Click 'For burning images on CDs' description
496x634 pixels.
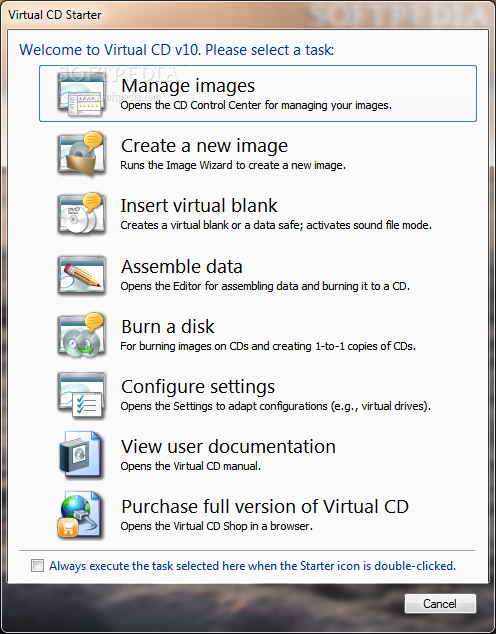pyautogui.click(x=268, y=346)
